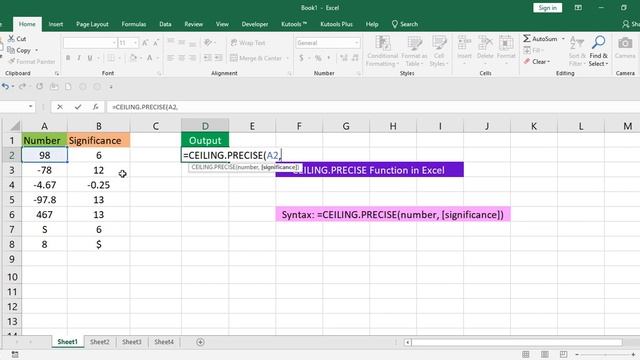Toggle Italic formatting
Image resolution: width=640 pixels, height=360 pixels.
tap(79, 58)
